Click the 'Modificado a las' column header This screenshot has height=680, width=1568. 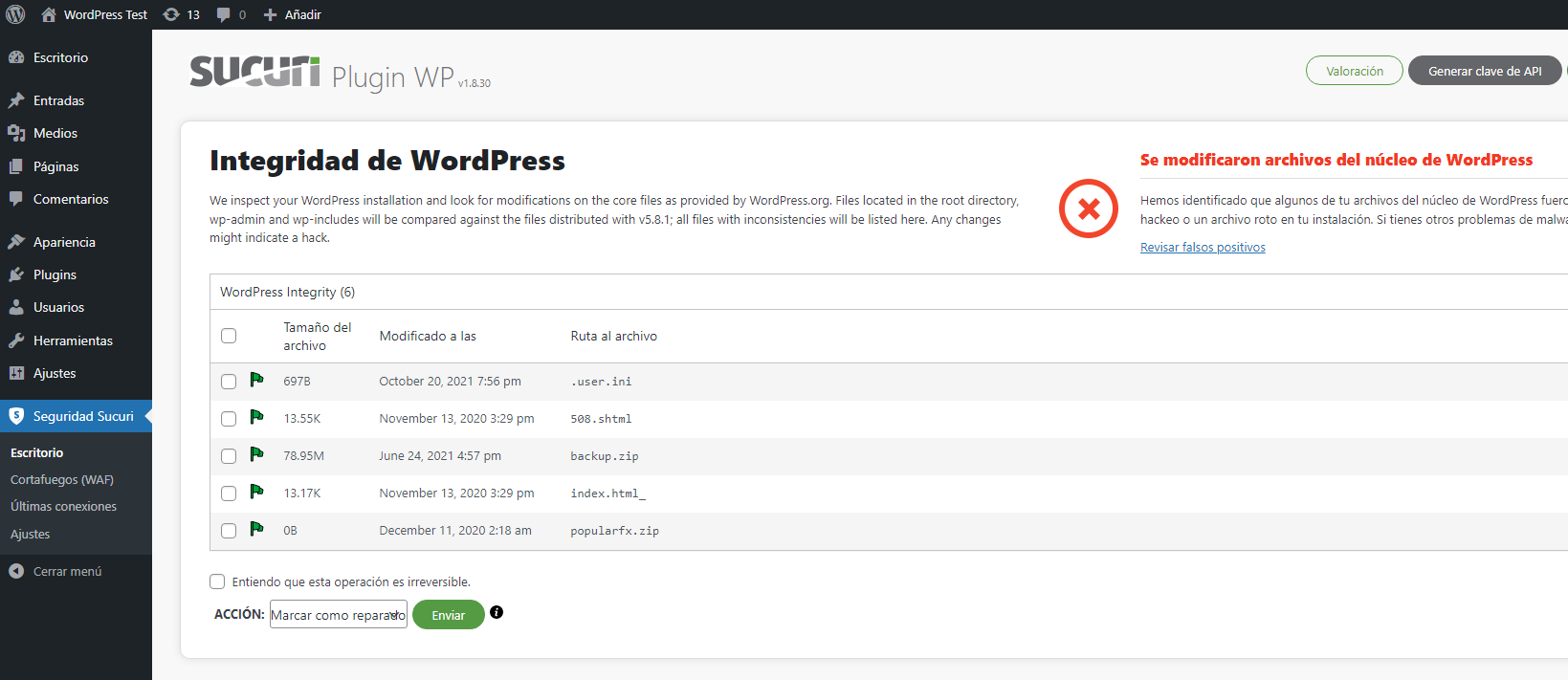point(428,336)
